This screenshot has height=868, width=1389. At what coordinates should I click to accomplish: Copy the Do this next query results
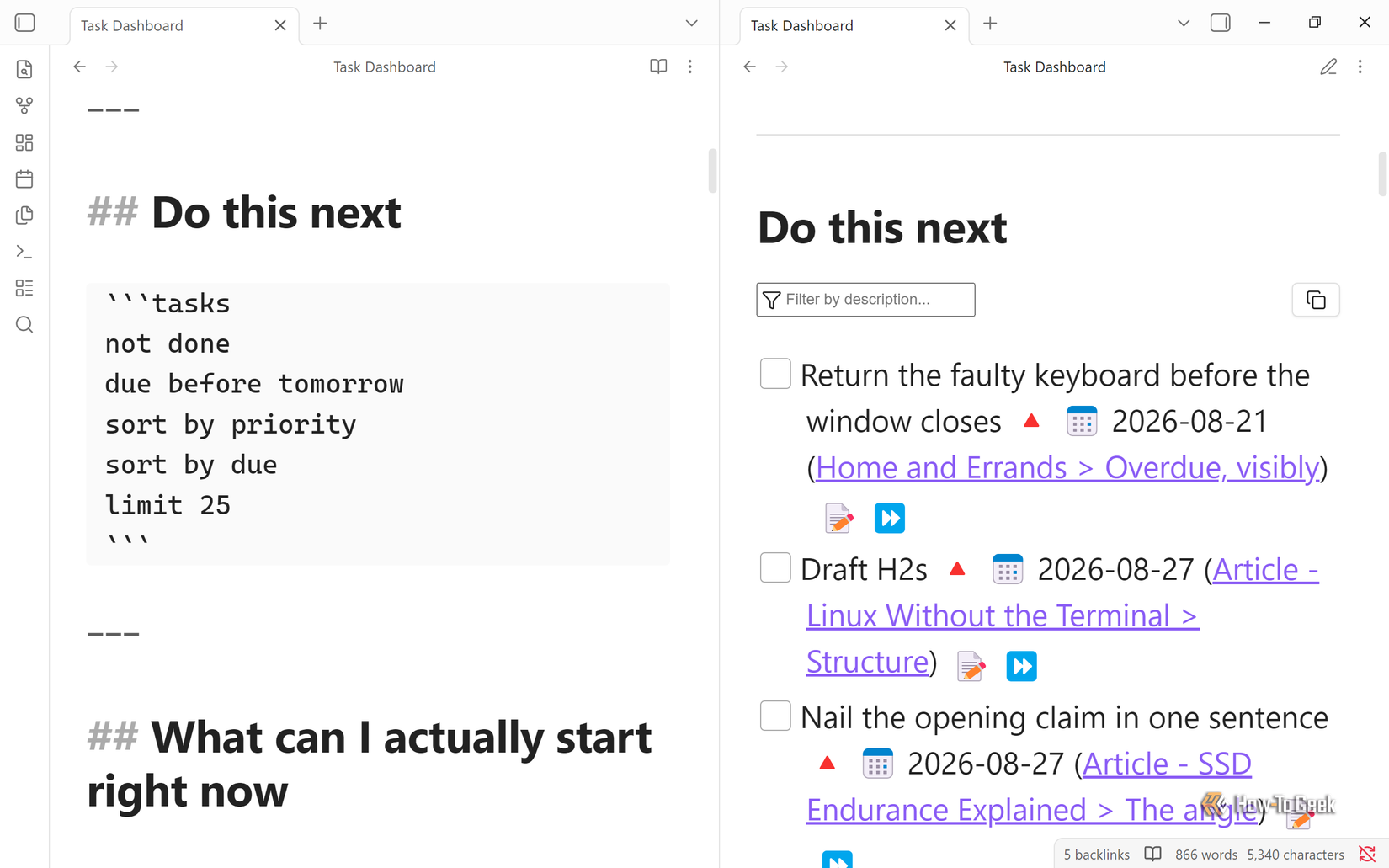(x=1316, y=300)
